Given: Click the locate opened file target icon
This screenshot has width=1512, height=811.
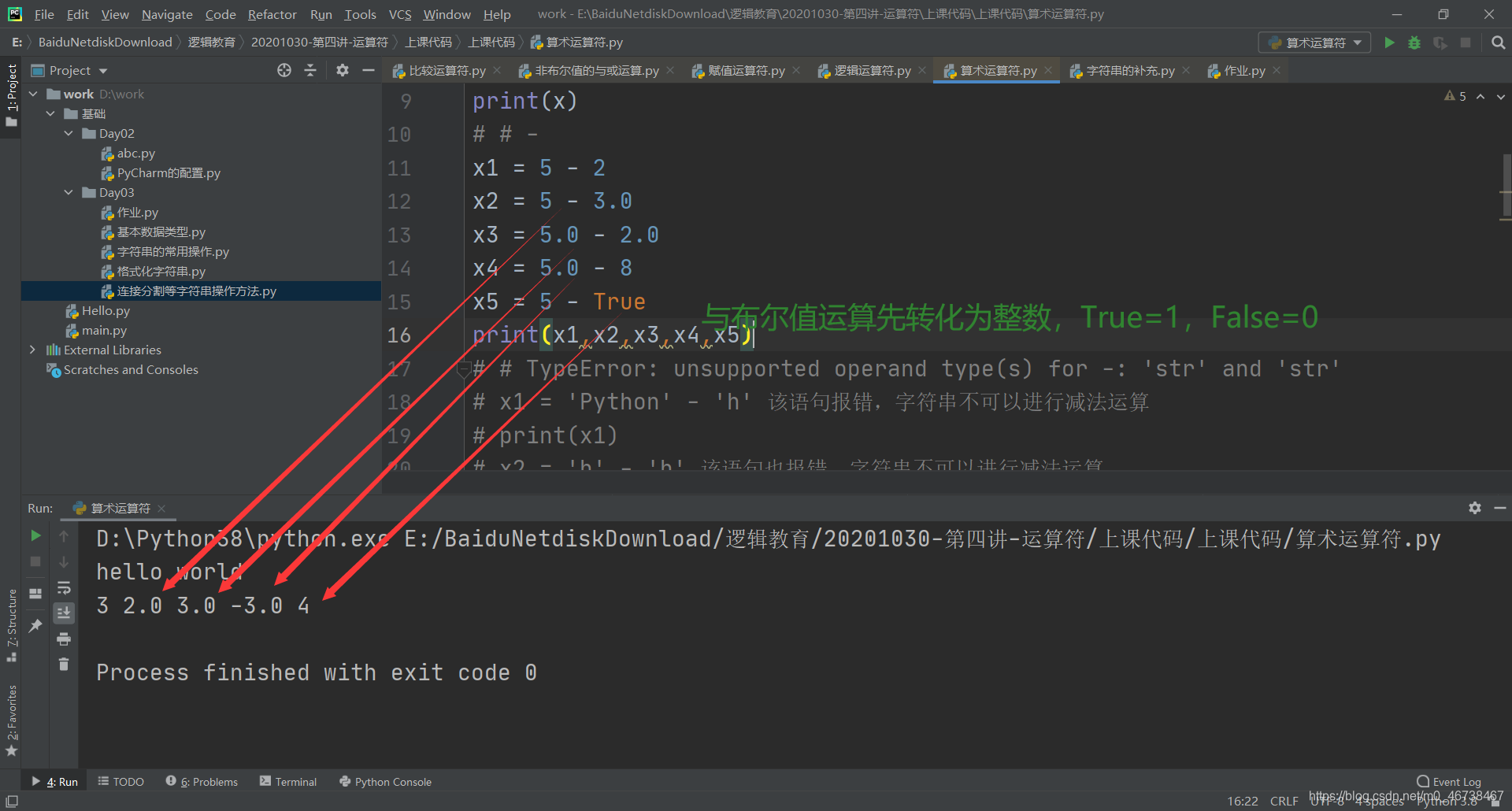Looking at the screenshot, I should 284,70.
